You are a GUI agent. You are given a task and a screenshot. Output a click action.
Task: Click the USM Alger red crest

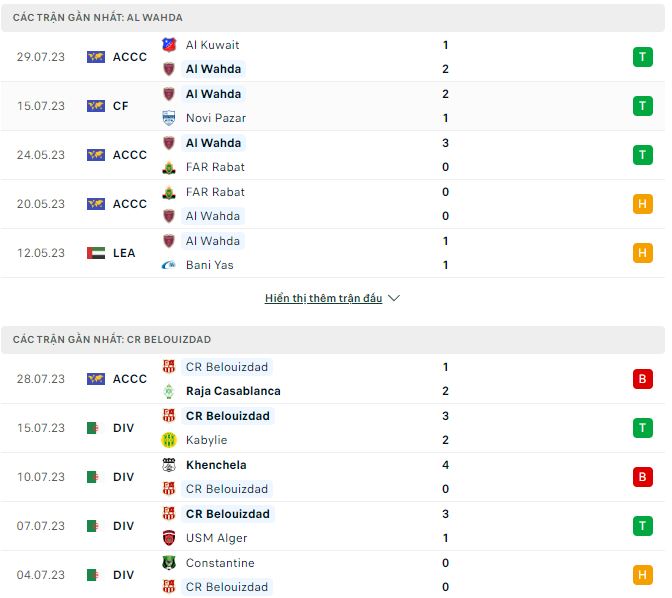(168, 538)
